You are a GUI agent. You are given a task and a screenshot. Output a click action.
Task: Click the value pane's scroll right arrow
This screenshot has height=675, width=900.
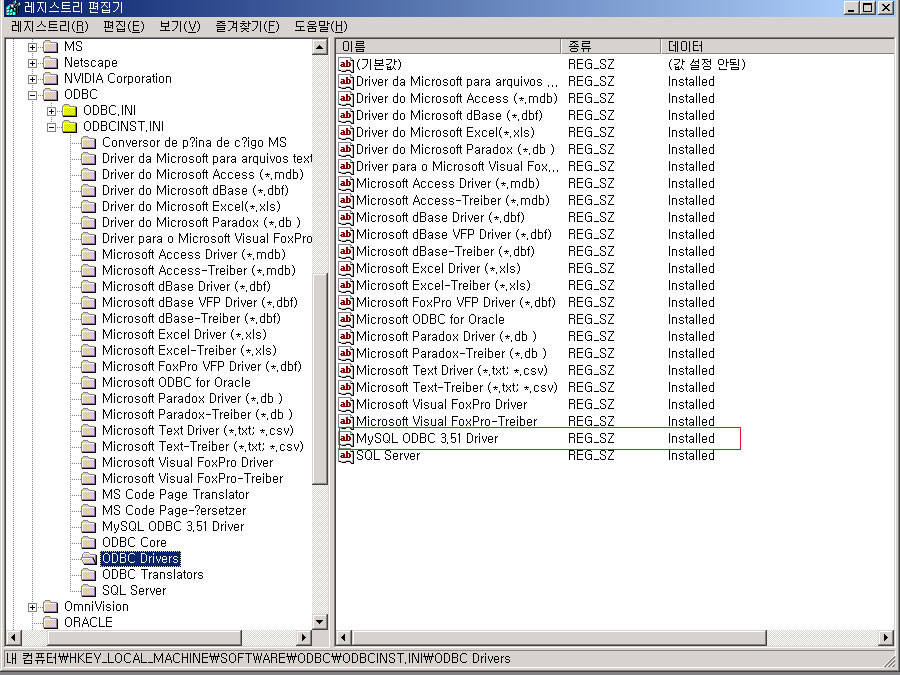[x=887, y=637]
